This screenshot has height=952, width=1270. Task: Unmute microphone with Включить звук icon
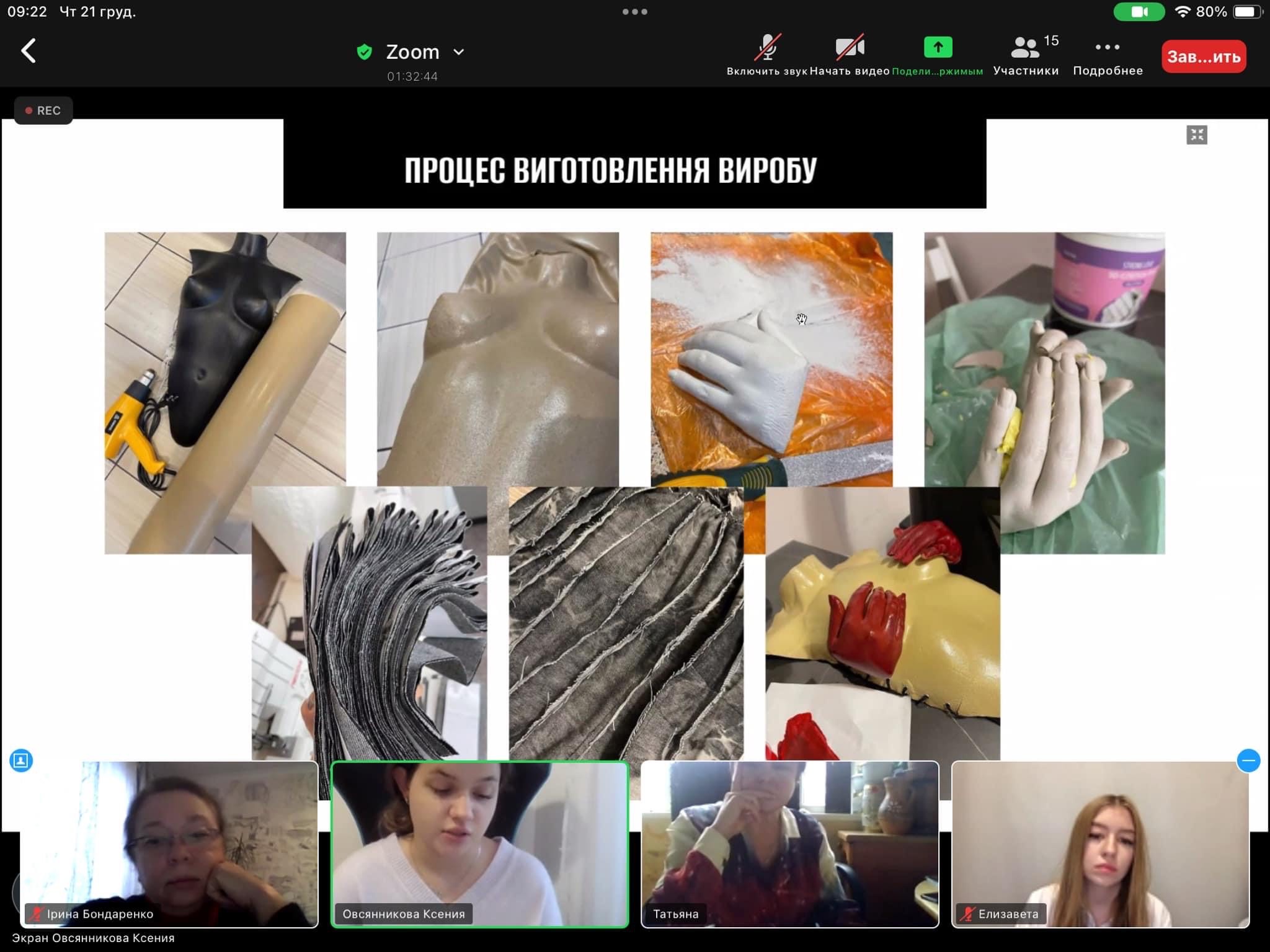pyautogui.click(x=767, y=48)
